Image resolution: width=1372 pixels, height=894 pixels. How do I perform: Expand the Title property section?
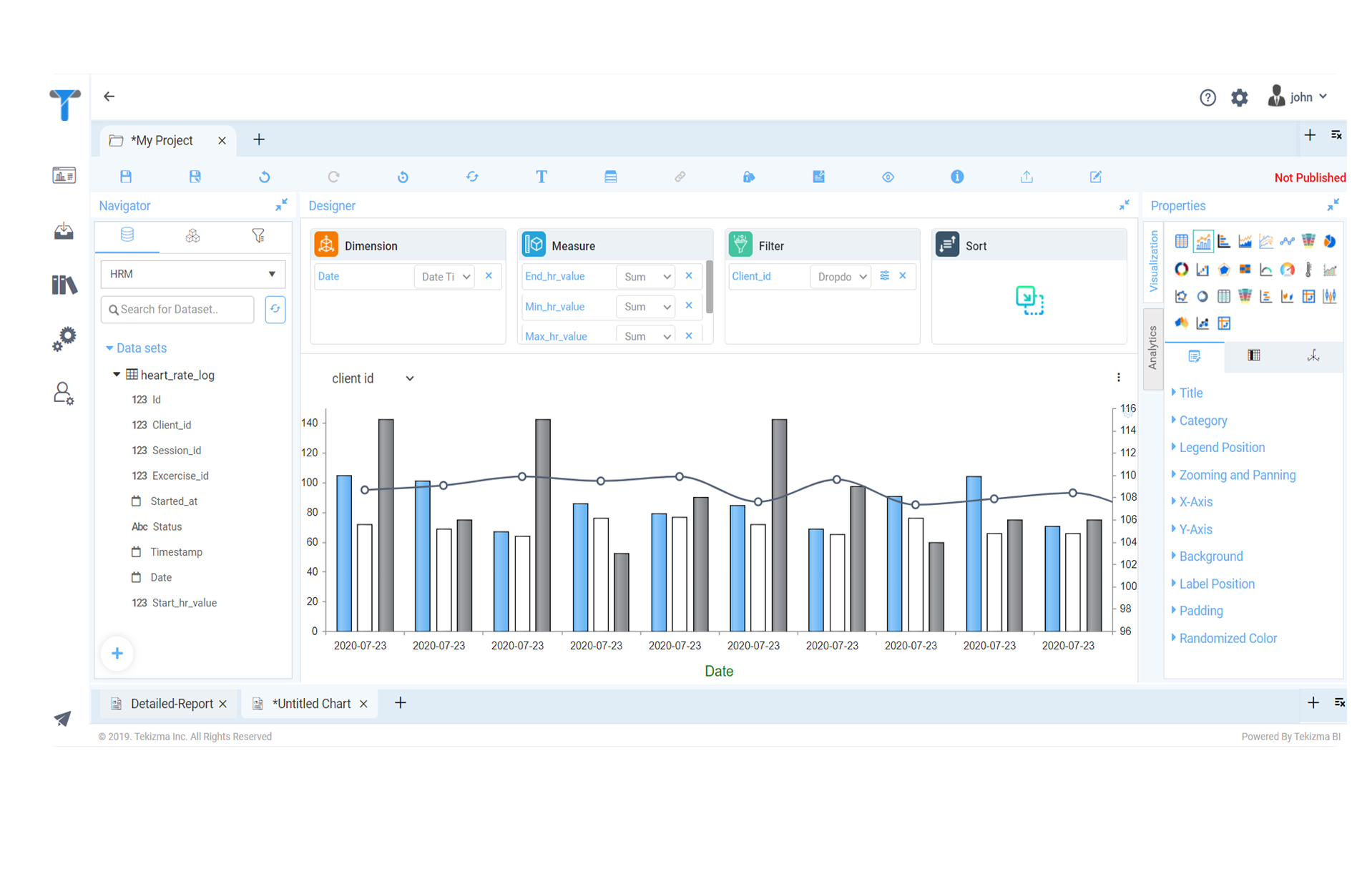point(1191,393)
